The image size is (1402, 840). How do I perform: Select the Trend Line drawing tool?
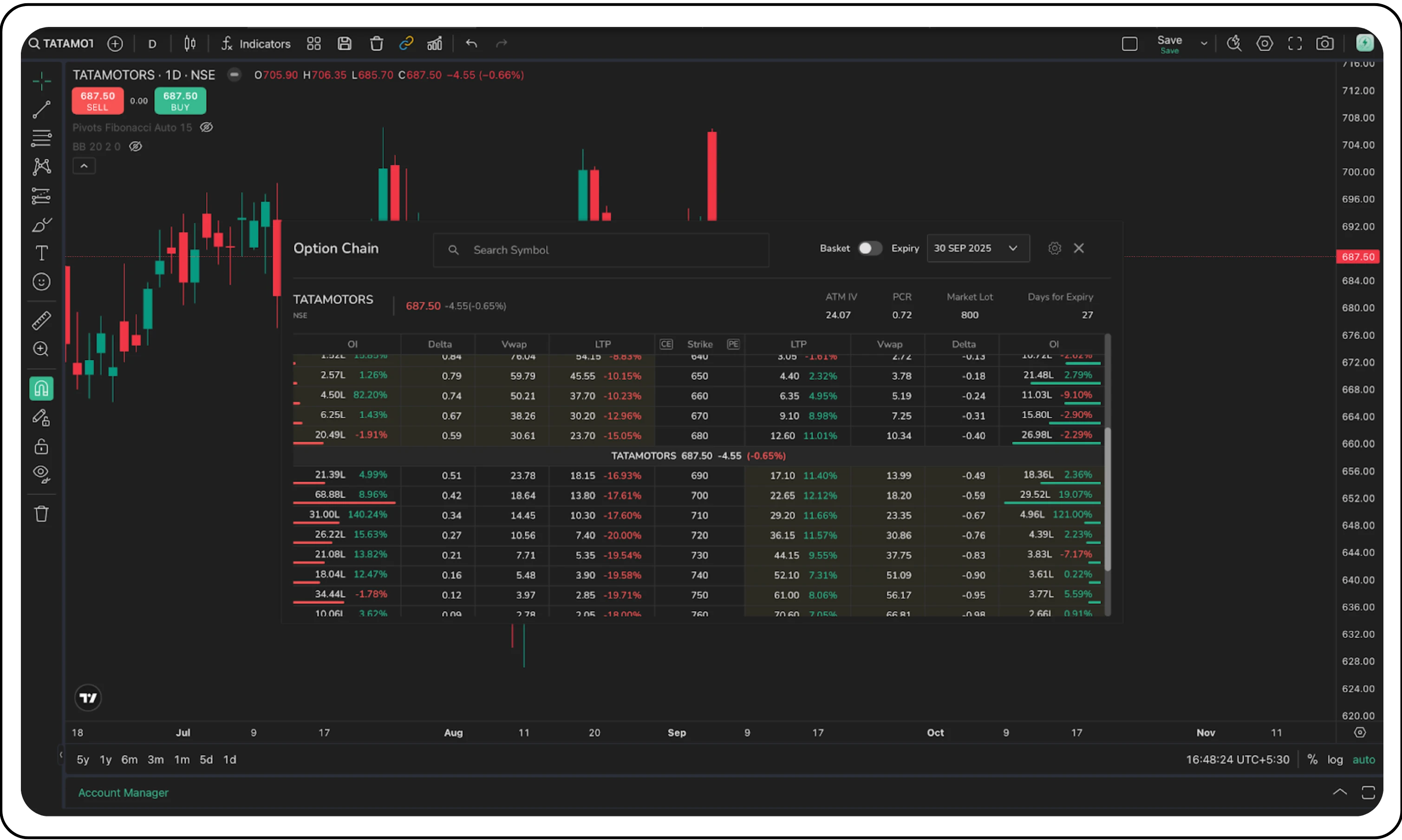click(41, 109)
